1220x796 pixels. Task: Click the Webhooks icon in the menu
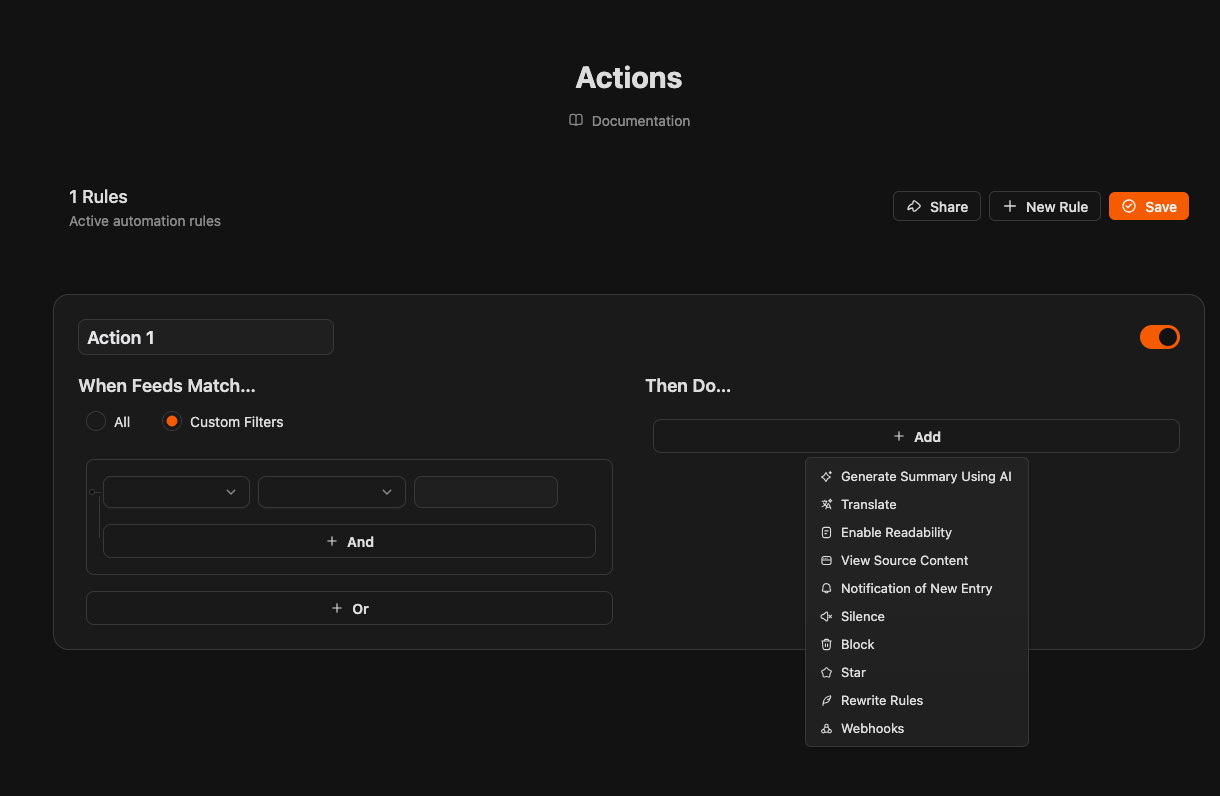pyautogui.click(x=826, y=729)
